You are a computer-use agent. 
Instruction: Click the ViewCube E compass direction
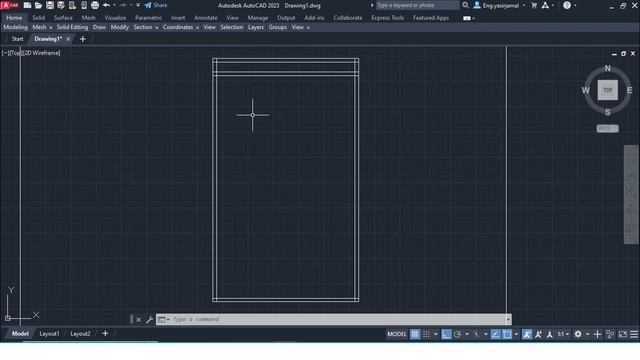(x=629, y=90)
